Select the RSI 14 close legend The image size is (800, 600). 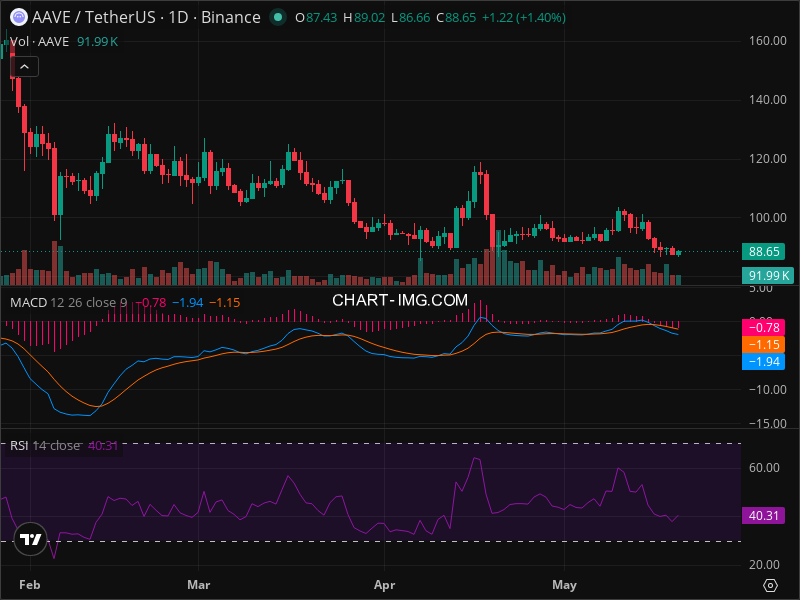(45, 445)
